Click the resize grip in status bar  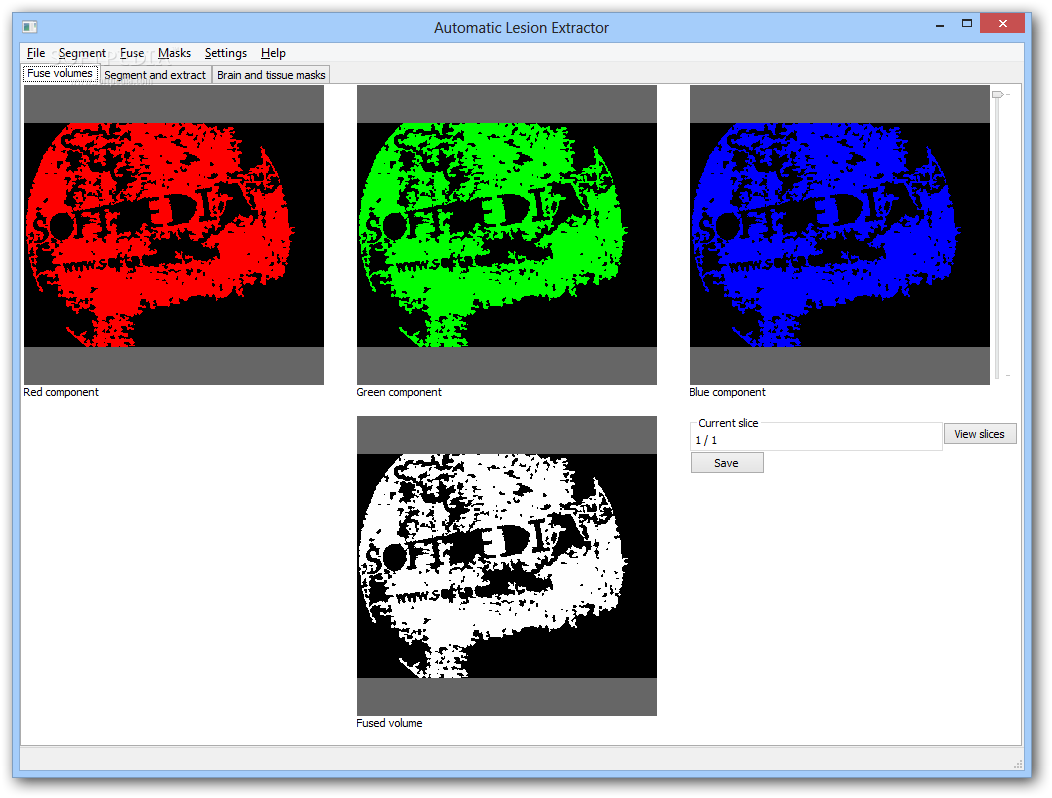pos(1018,764)
